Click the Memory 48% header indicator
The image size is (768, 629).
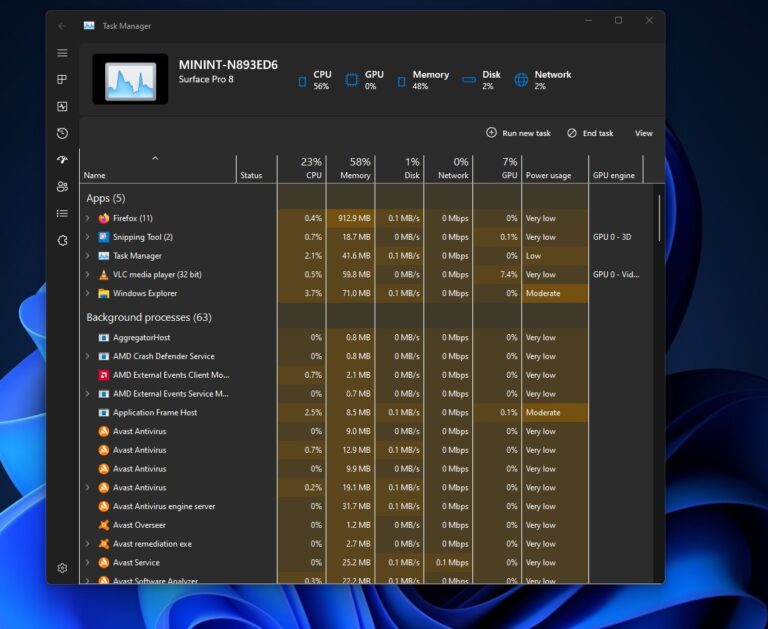[423, 79]
